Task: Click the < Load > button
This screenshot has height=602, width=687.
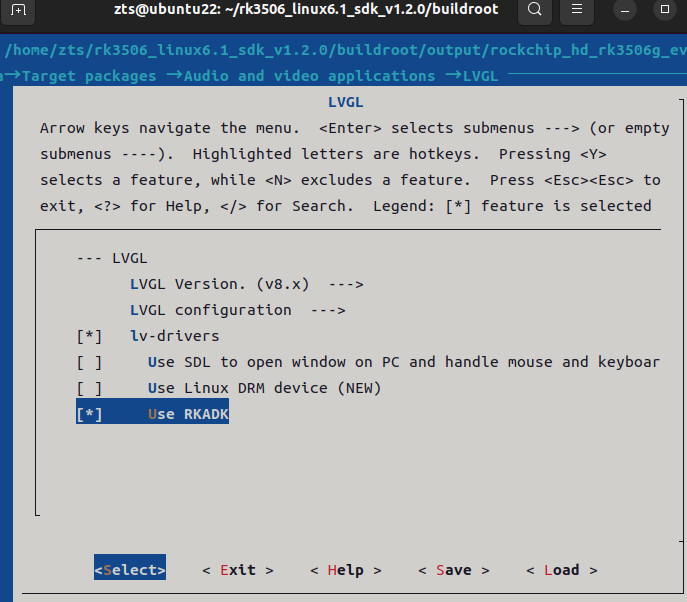Action: pos(562,570)
